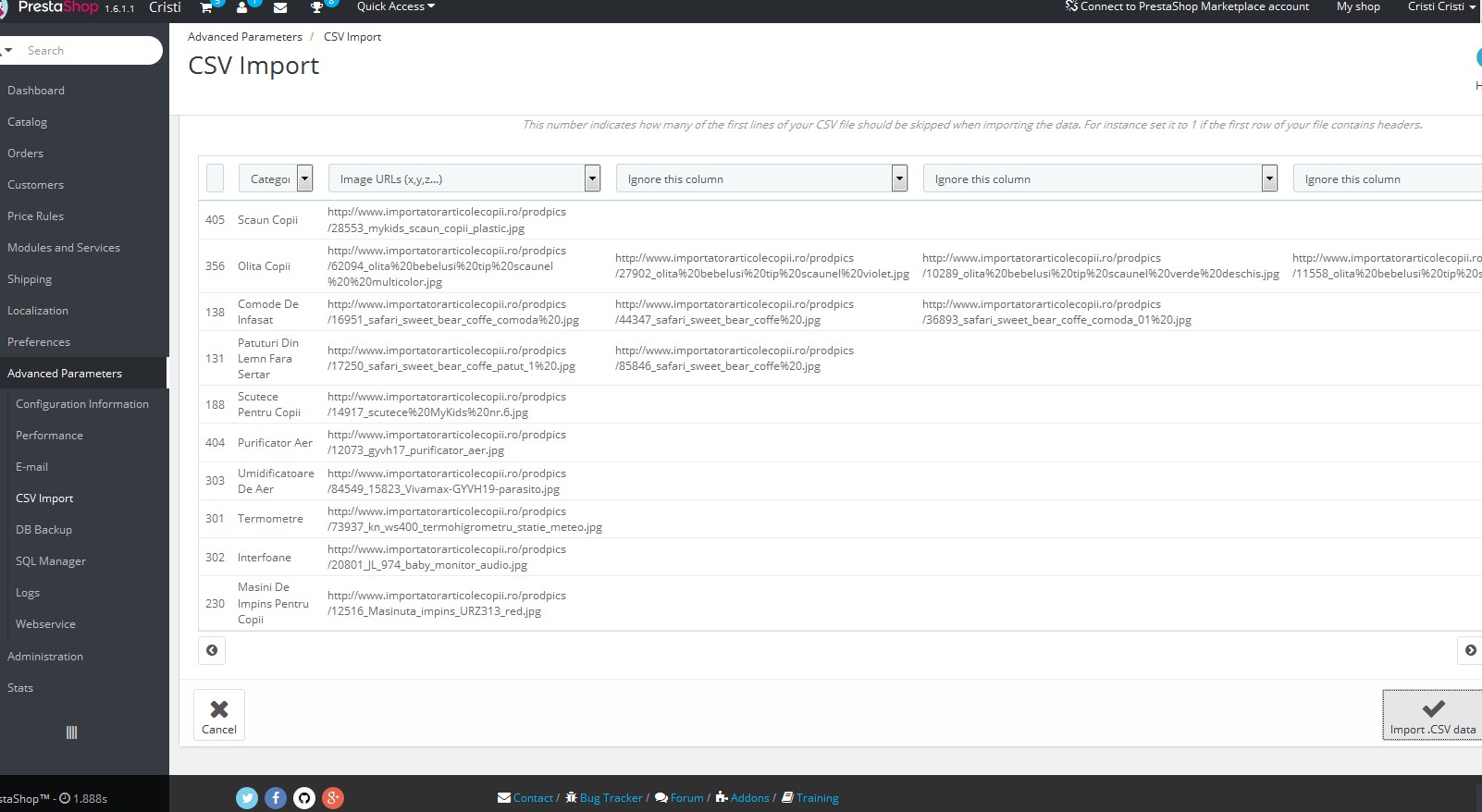This screenshot has height=812, width=1482.
Task: Open the Facebook footer icon
Action: (276, 797)
